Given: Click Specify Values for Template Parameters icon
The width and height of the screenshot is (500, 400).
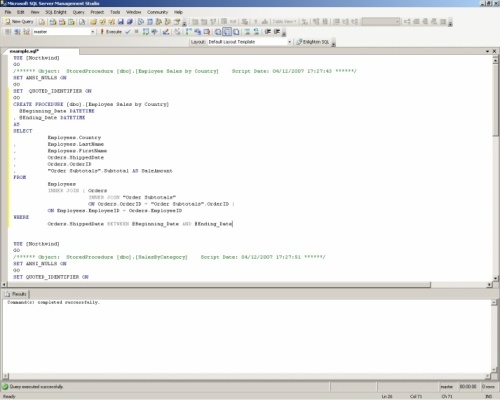Looking at the screenshot, I should pyautogui.click(x=177, y=32).
